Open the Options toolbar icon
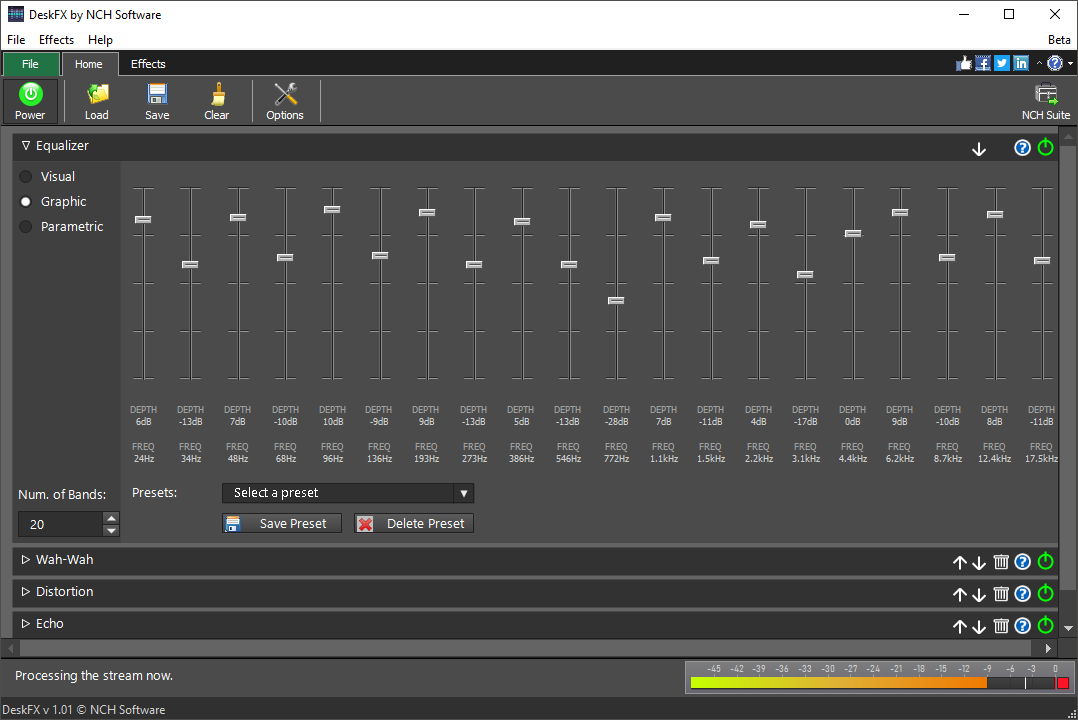Viewport: 1078px width, 720px height. click(284, 100)
